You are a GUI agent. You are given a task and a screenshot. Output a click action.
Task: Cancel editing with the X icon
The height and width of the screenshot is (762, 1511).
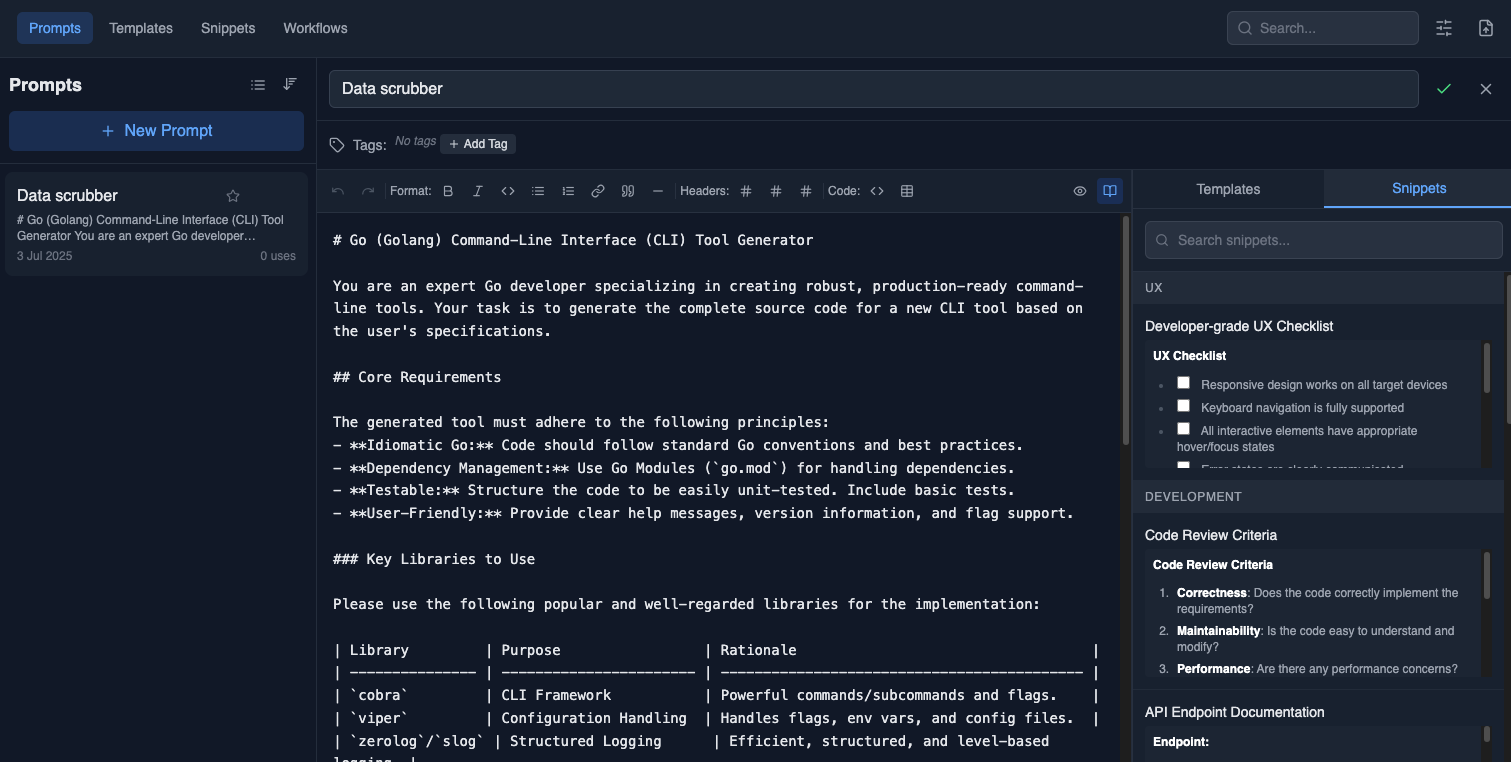[x=1486, y=89]
